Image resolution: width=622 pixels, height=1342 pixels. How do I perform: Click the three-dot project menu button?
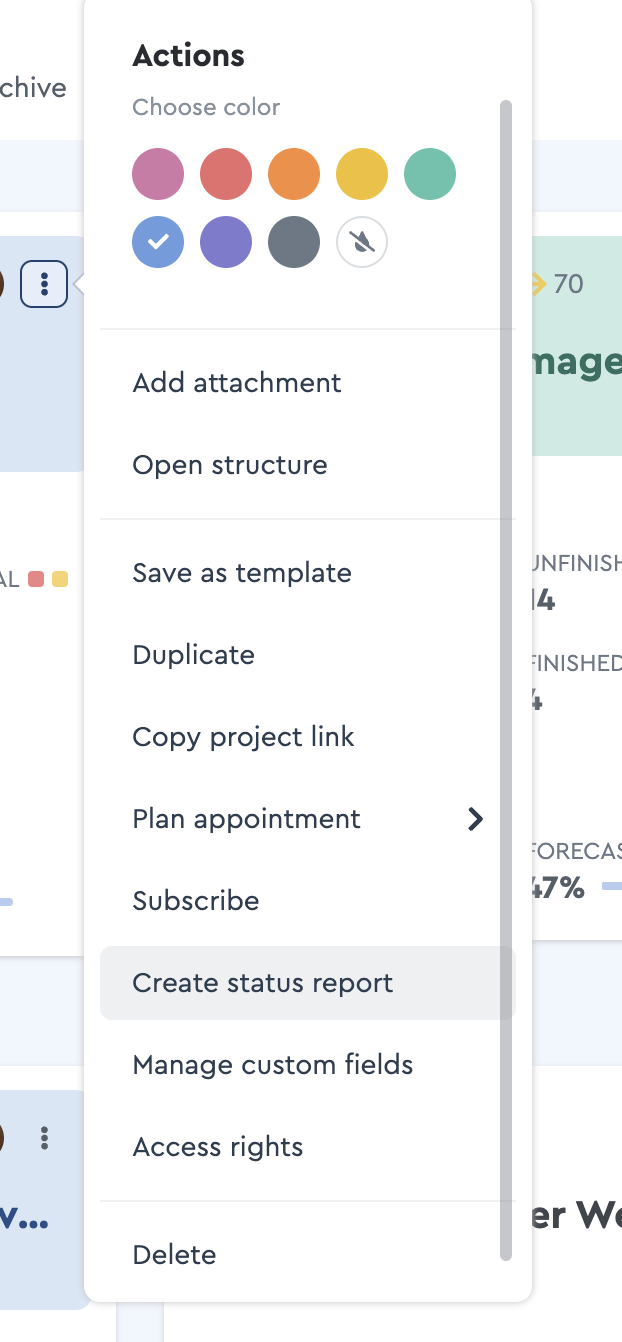(x=44, y=284)
